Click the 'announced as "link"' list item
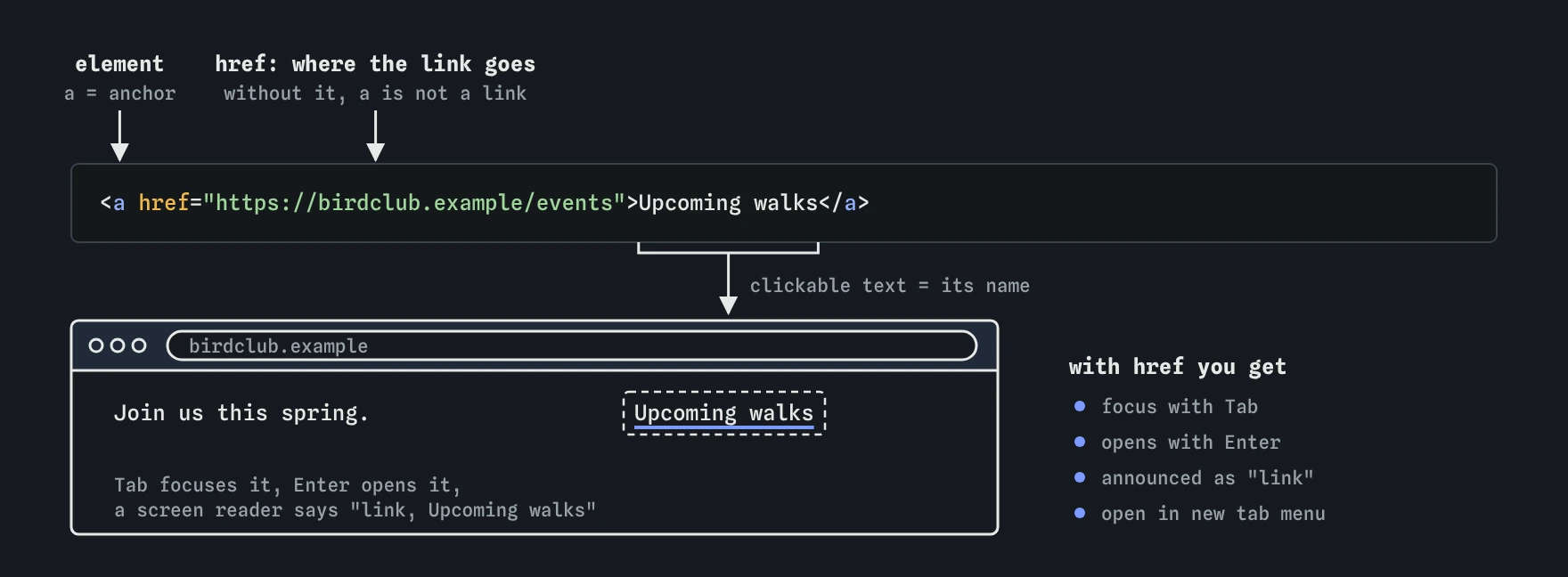Viewport: 1568px width, 577px height. pyautogui.click(x=1207, y=478)
